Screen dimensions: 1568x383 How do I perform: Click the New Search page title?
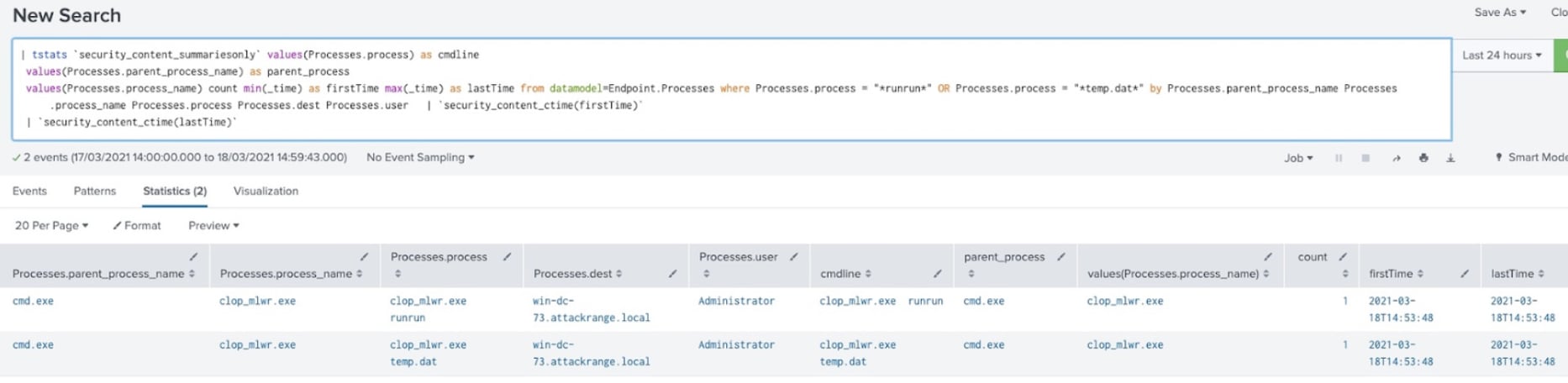[x=66, y=15]
